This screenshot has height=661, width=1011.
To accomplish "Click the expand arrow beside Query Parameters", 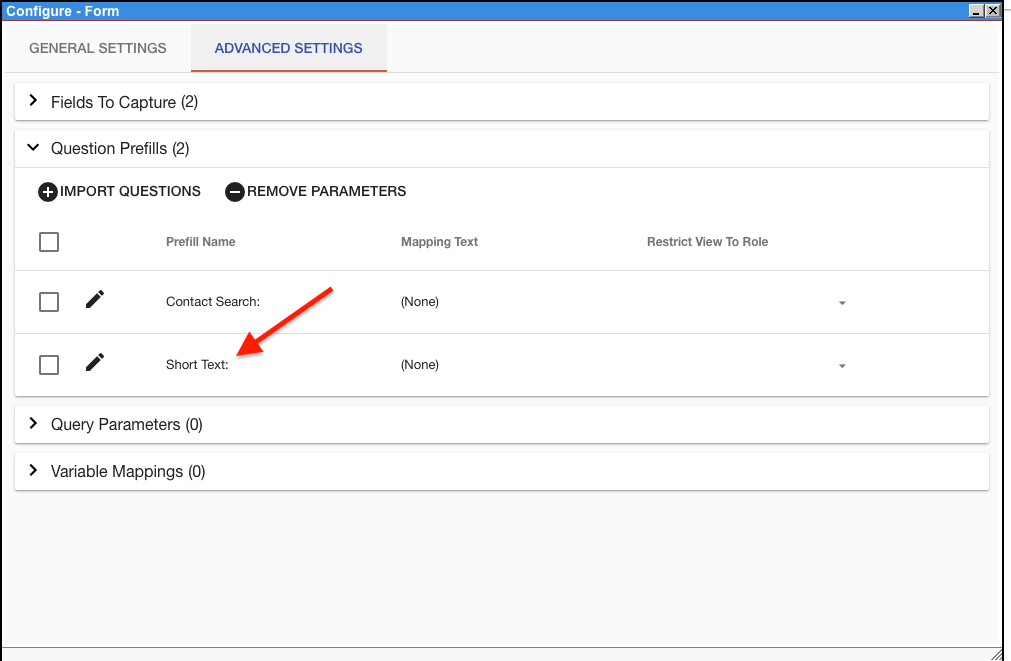I will point(33,424).
